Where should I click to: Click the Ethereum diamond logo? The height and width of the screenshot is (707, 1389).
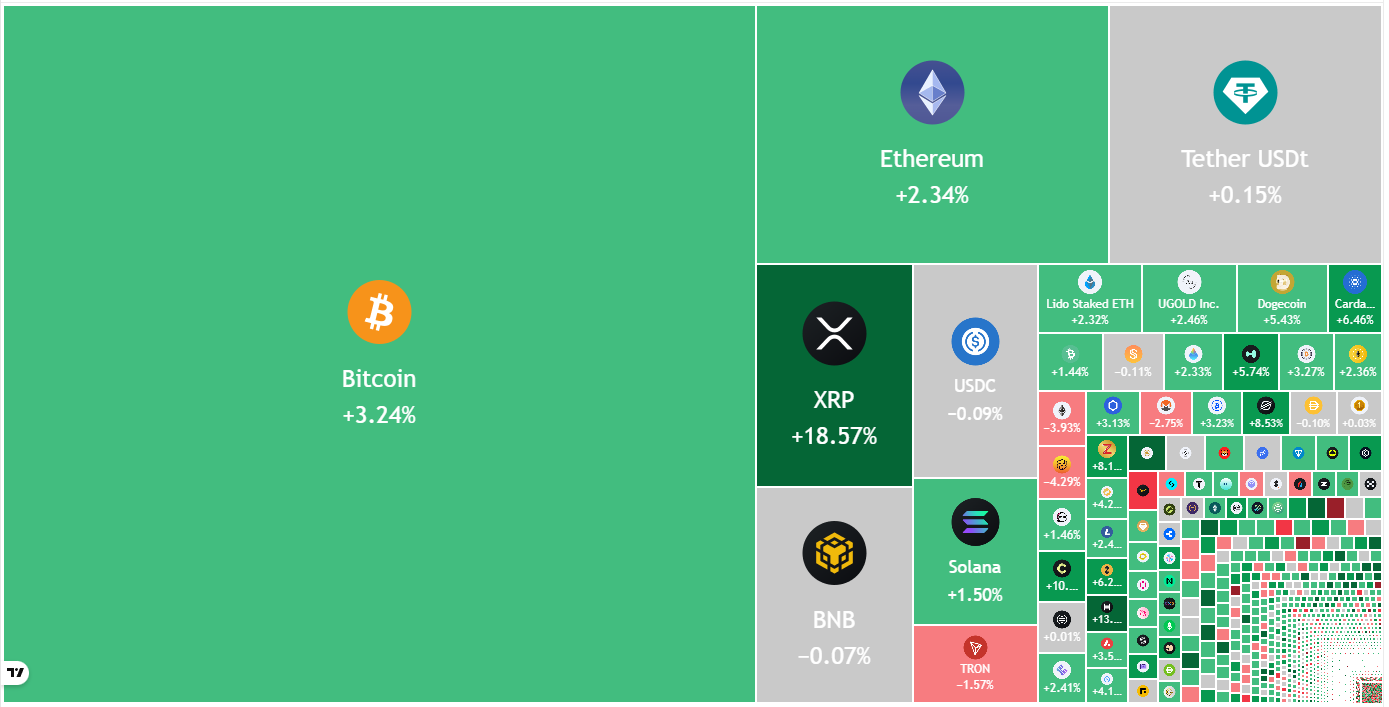[932, 93]
